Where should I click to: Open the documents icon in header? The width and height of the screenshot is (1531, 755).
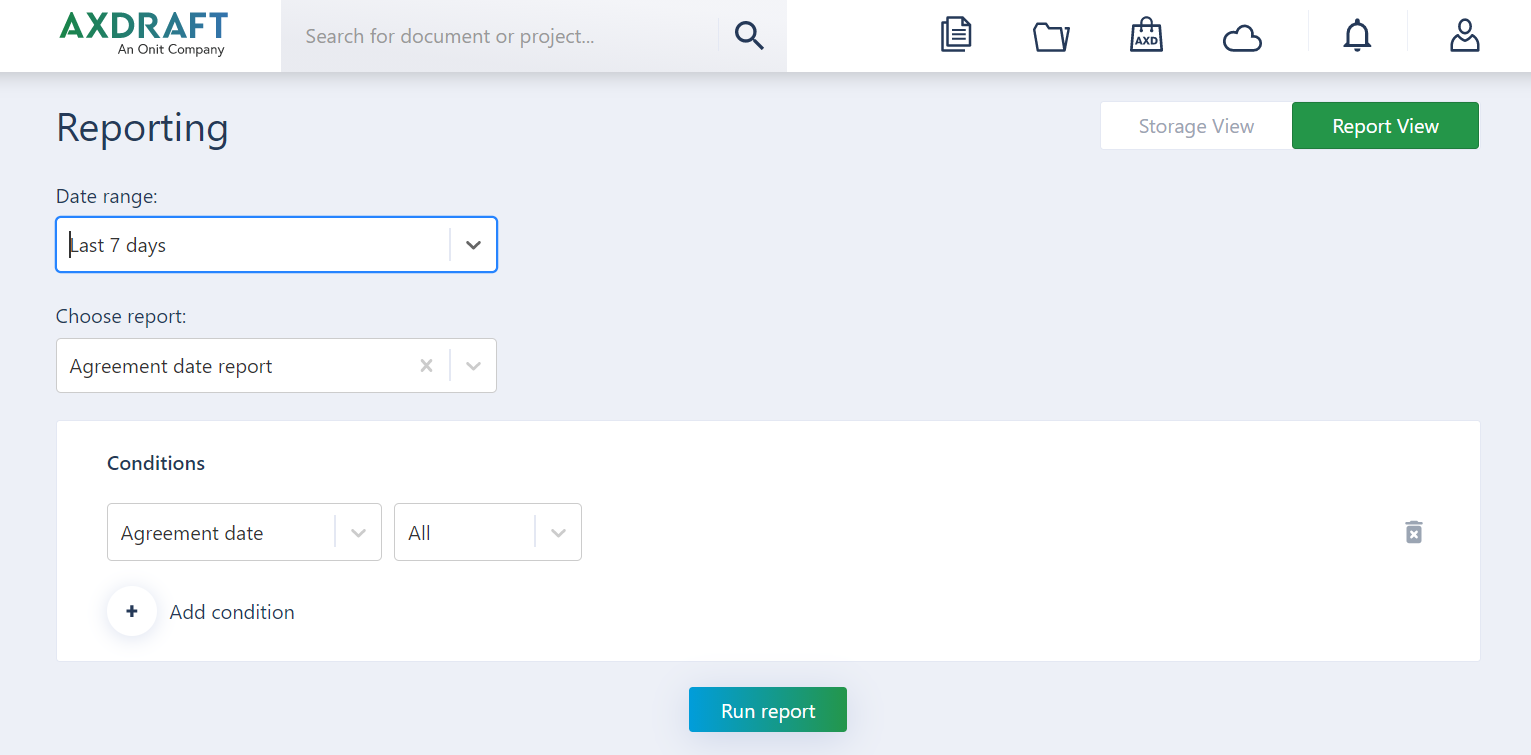tap(956, 36)
